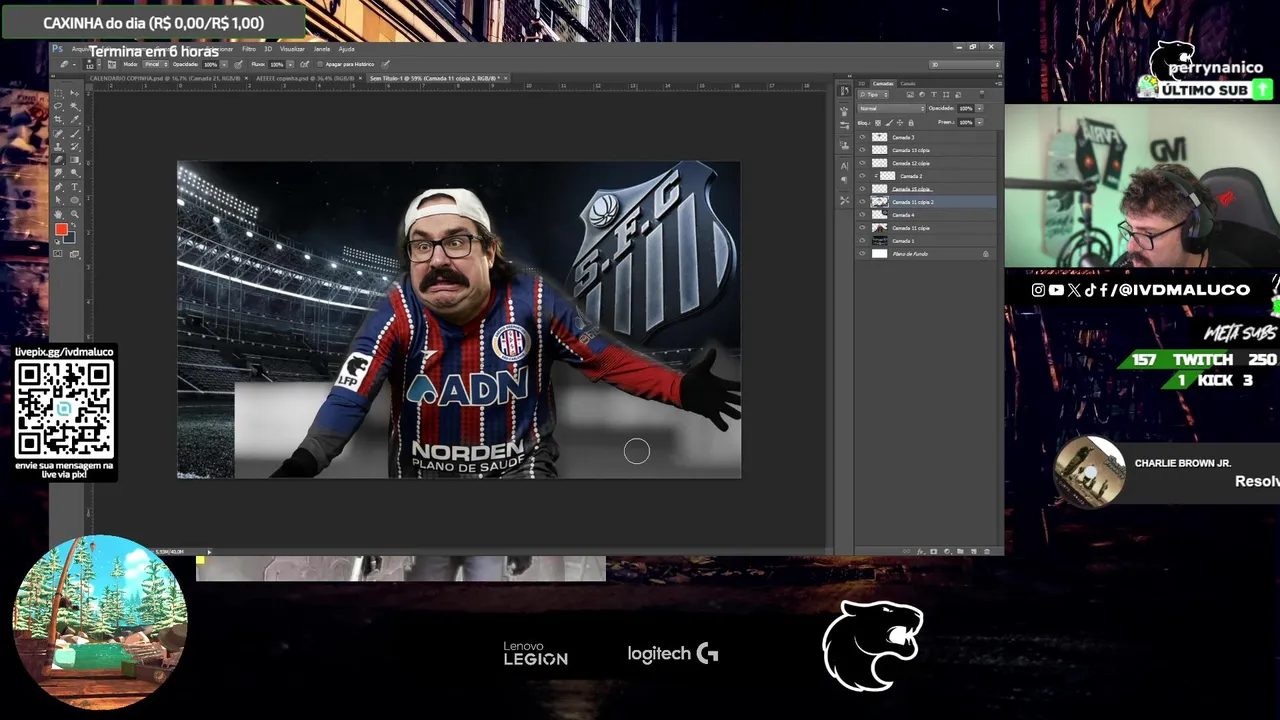
Task: Create new group folder icon
Action: tap(960, 552)
